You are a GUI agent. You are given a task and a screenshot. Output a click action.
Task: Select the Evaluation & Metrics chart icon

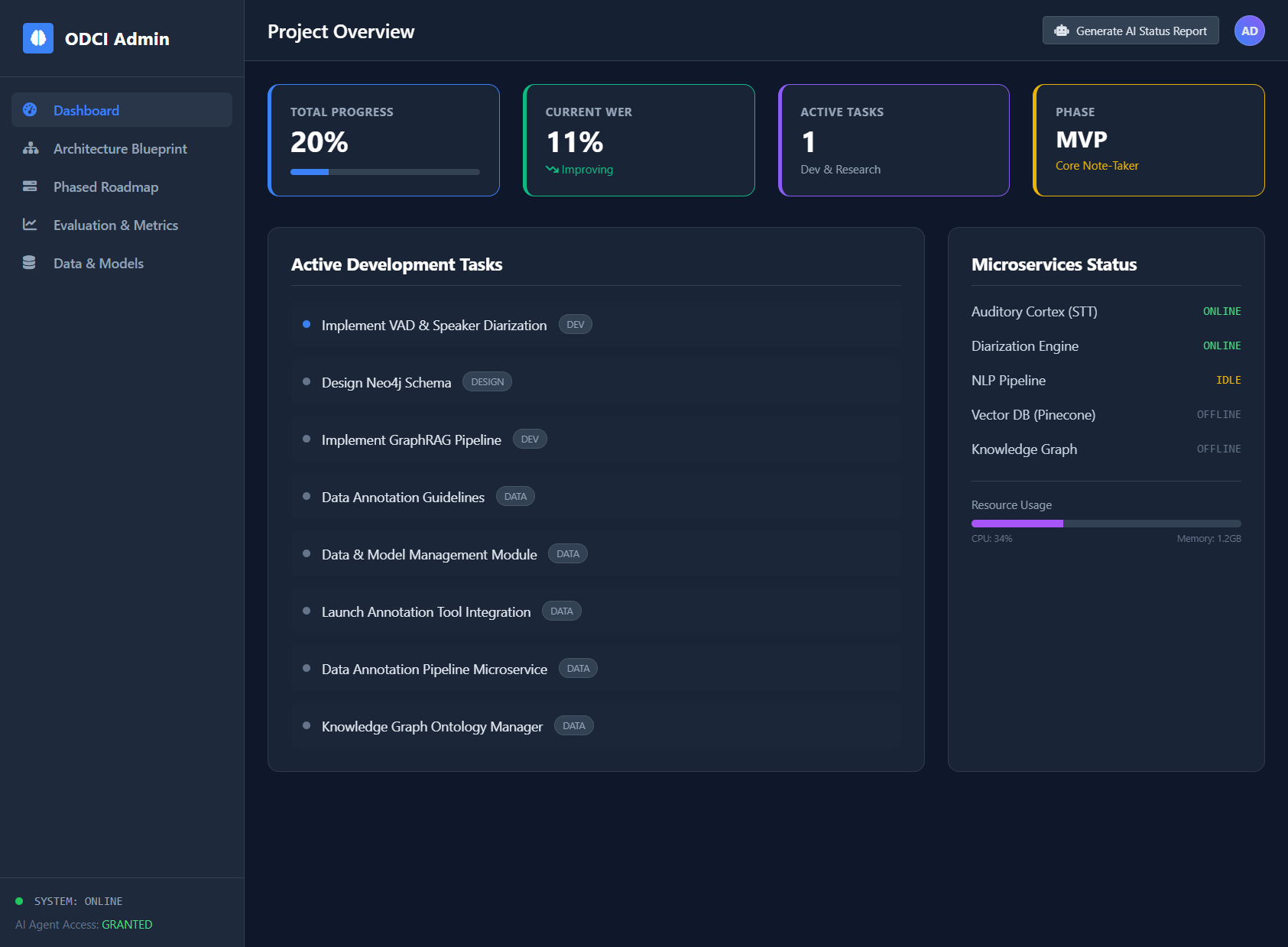[x=29, y=225]
